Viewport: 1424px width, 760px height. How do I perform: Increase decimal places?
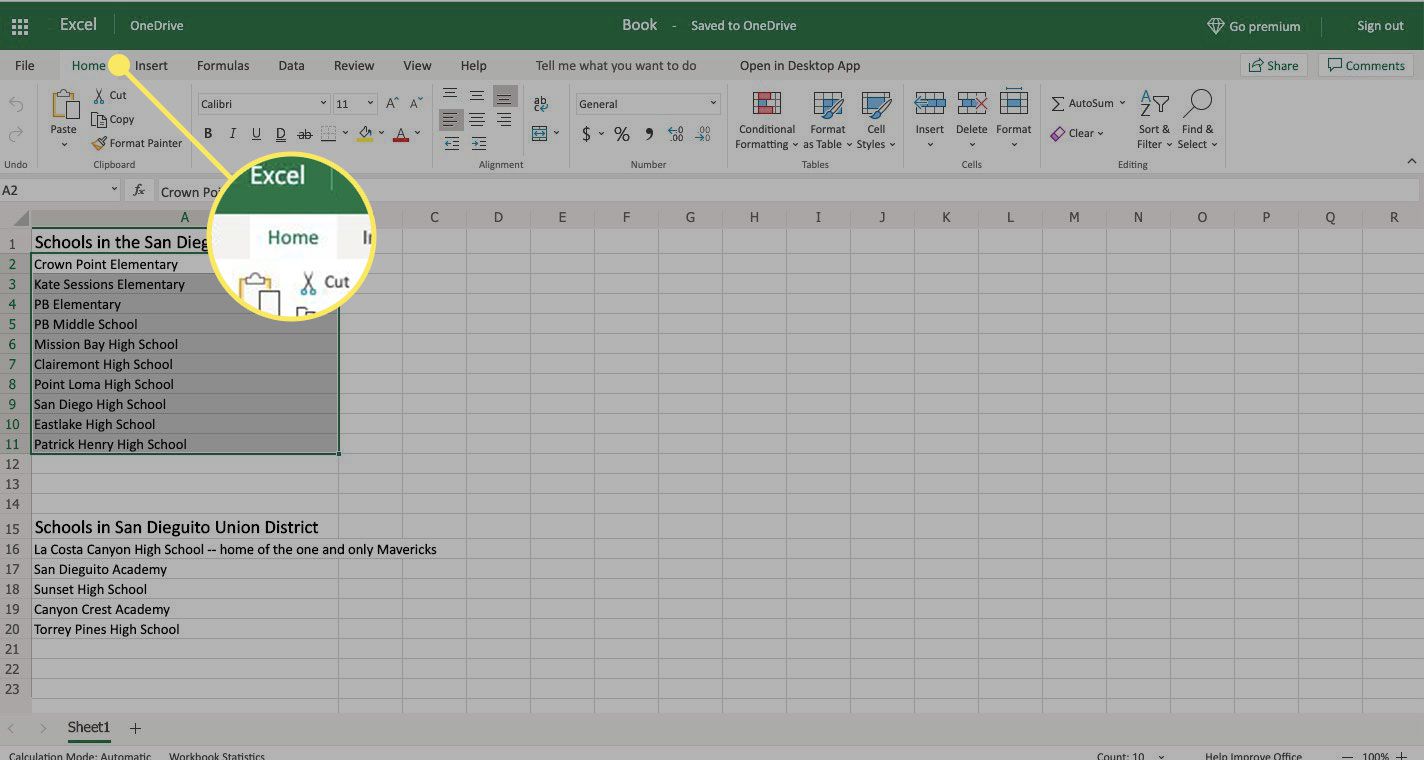point(675,134)
